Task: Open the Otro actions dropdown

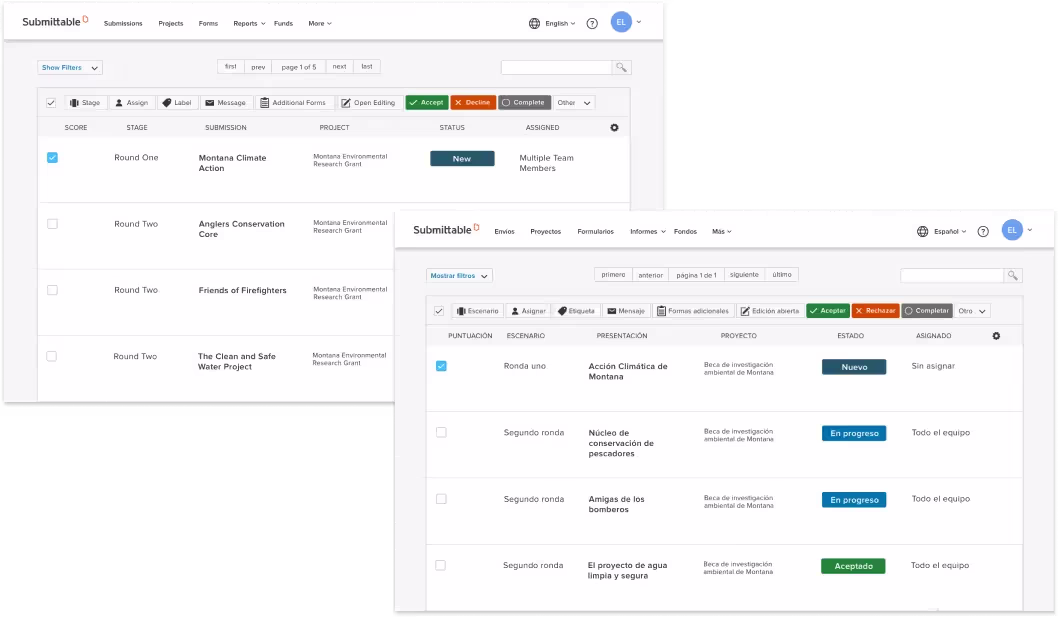Action: tap(972, 311)
